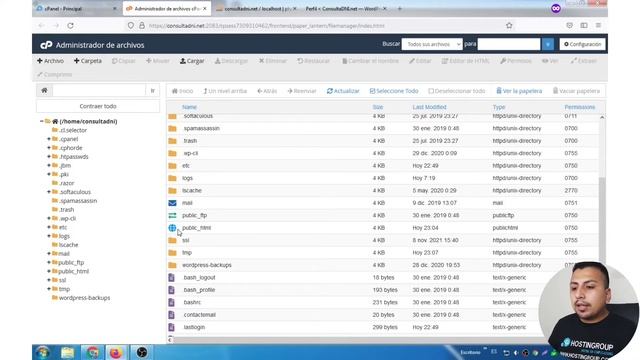The image size is (640, 360).
Task: Open OBS Studio from the taskbar
Action: [x=141, y=352]
